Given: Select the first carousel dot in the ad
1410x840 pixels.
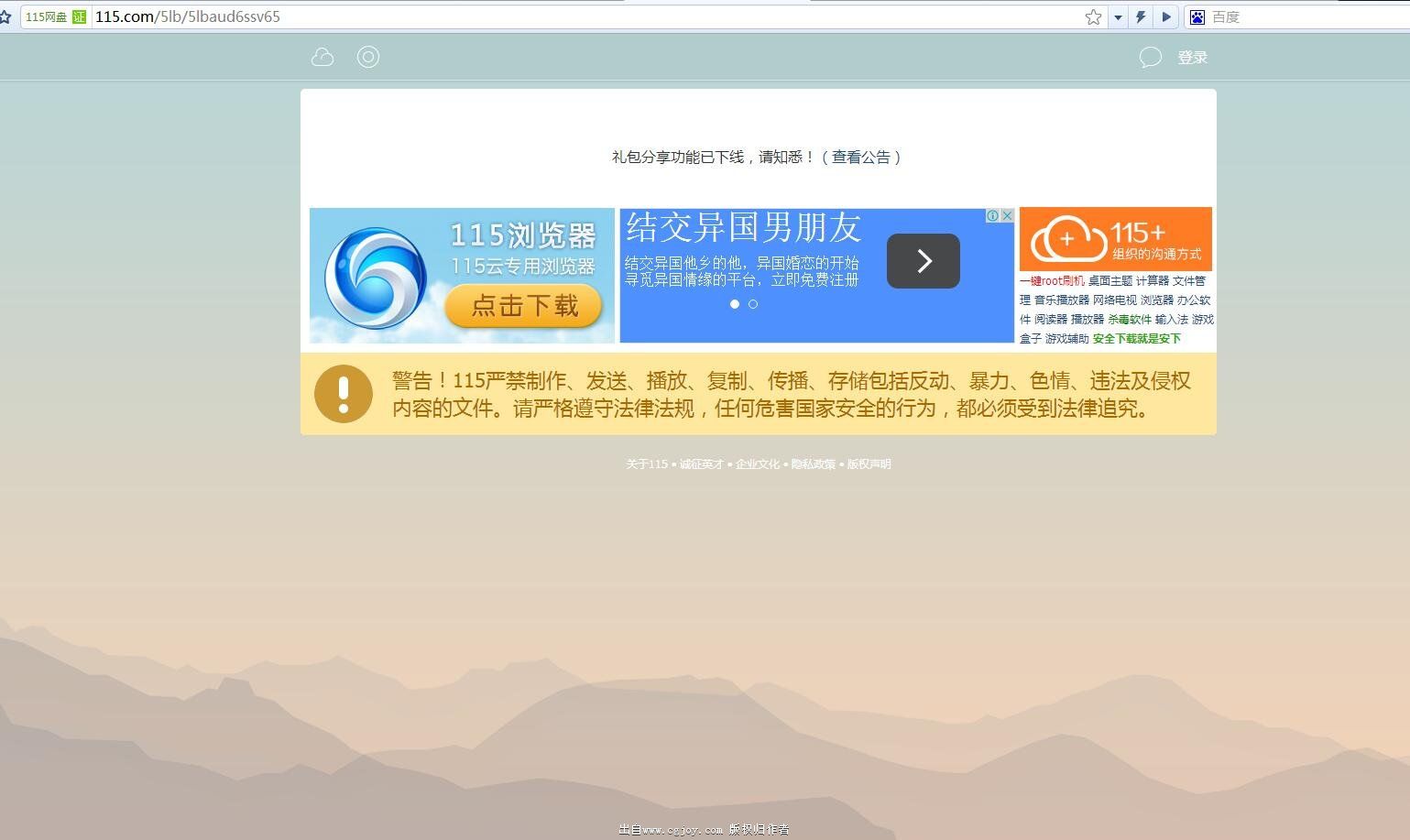Looking at the screenshot, I should 735,304.
